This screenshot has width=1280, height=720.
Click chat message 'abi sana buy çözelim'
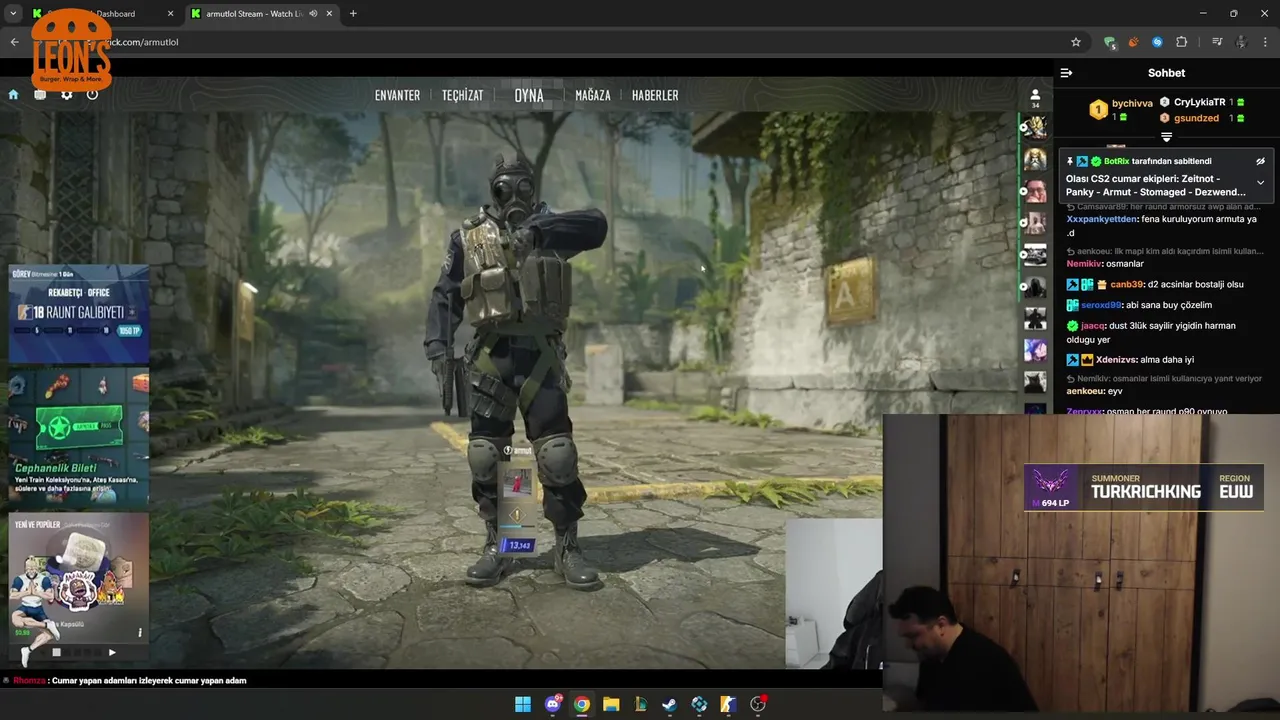[x=1169, y=305]
